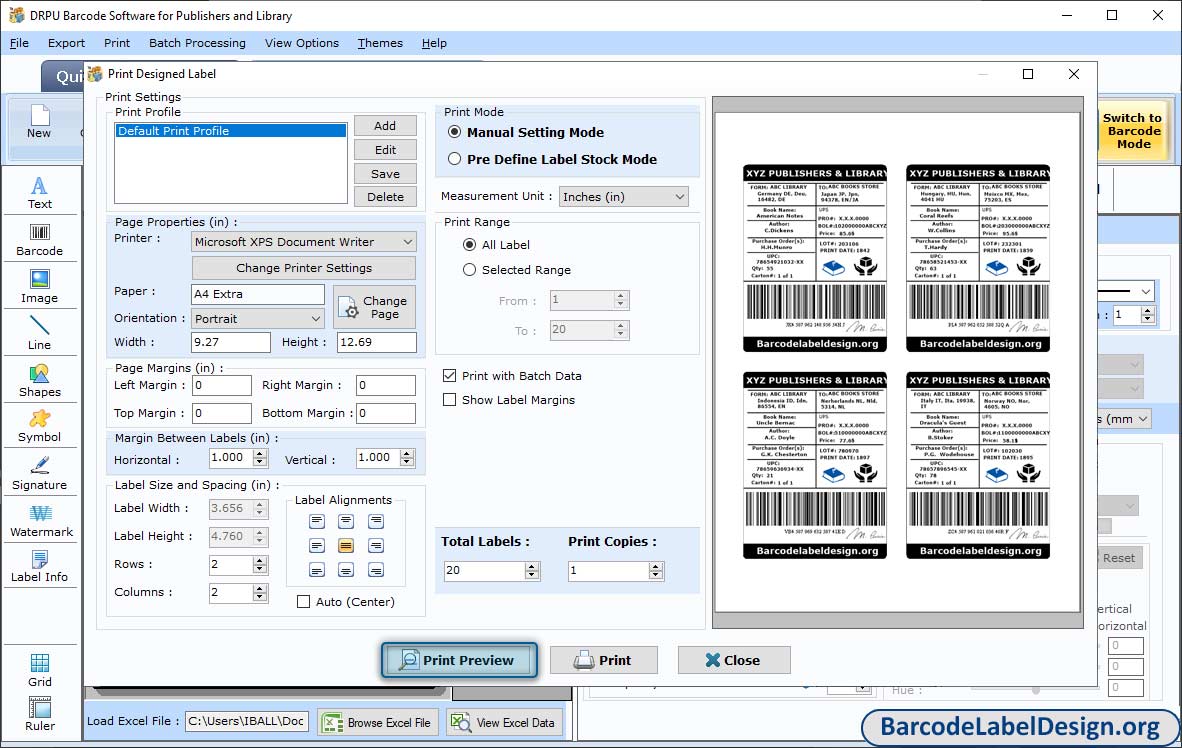This screenshot has height=748, width=1182.
Task: Open the Export menu
Action: [x=66, y=43]
